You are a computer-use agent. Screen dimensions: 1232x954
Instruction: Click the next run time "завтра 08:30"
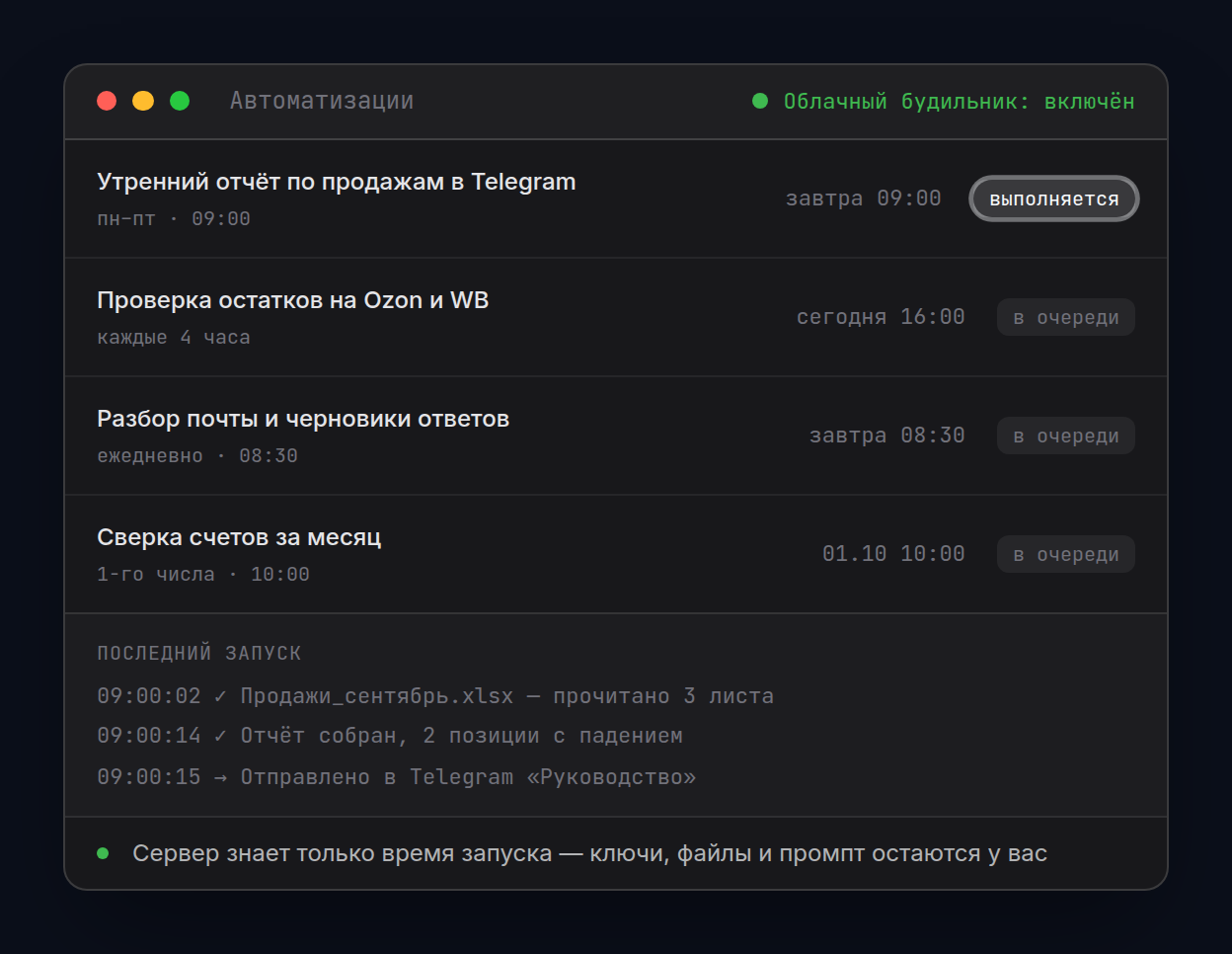click(x=887, y=436)
